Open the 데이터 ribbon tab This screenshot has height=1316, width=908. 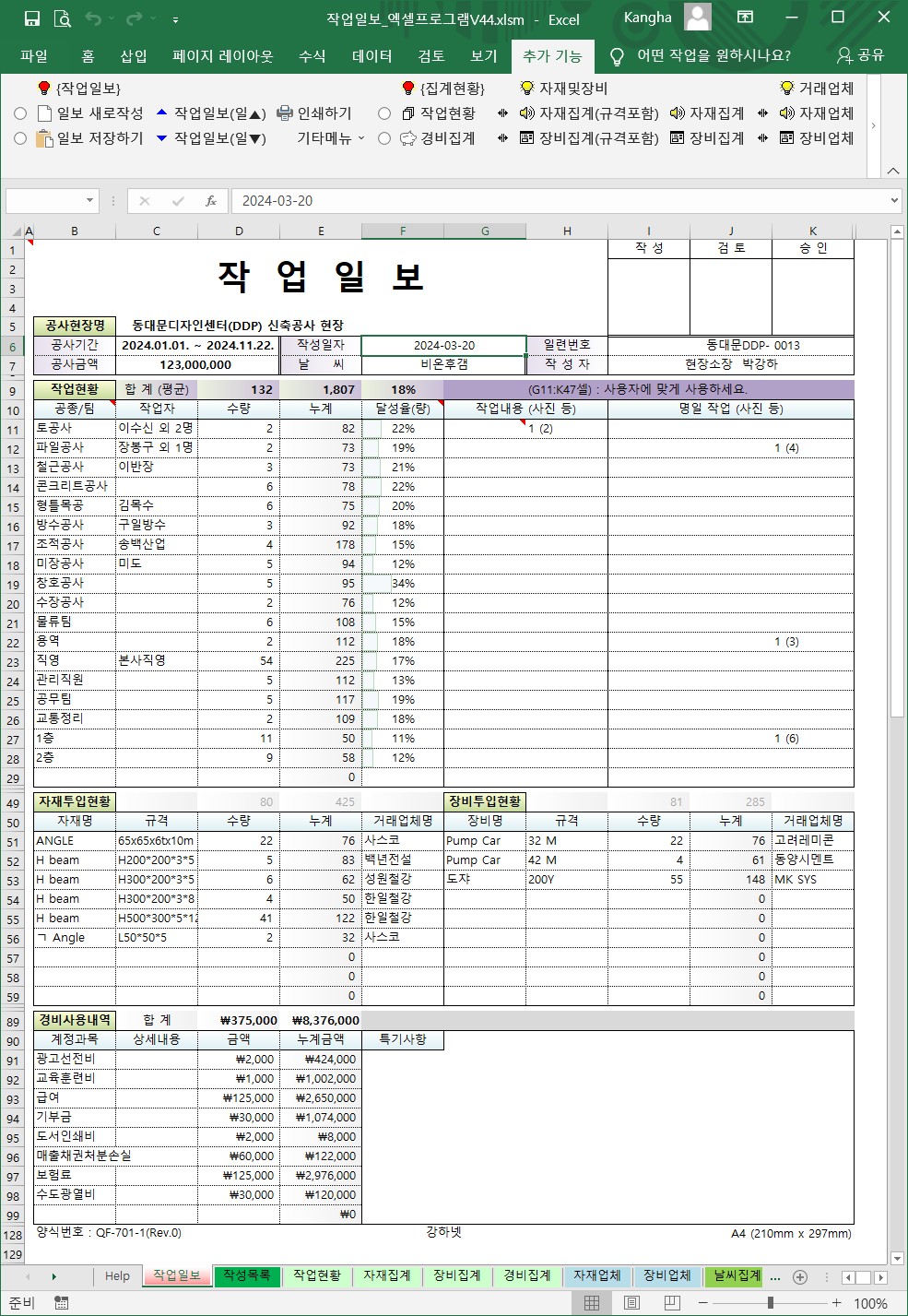point(372,56)
